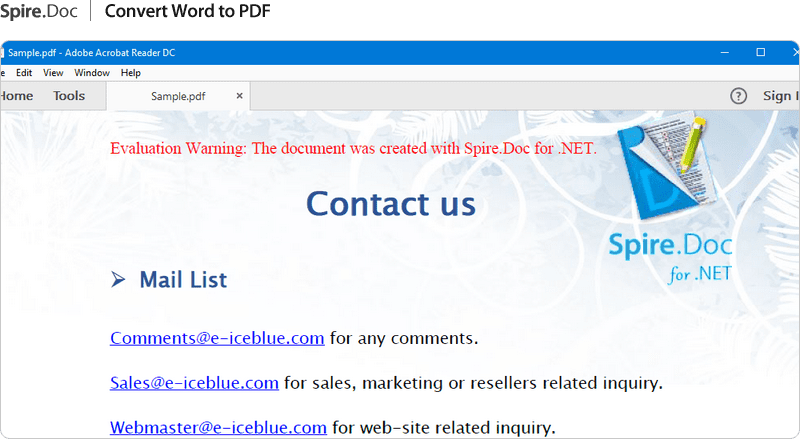Image resolution: width=800 pixels, height=440 pixels.
Task: Open the View menu
Action: pos(53,73)
